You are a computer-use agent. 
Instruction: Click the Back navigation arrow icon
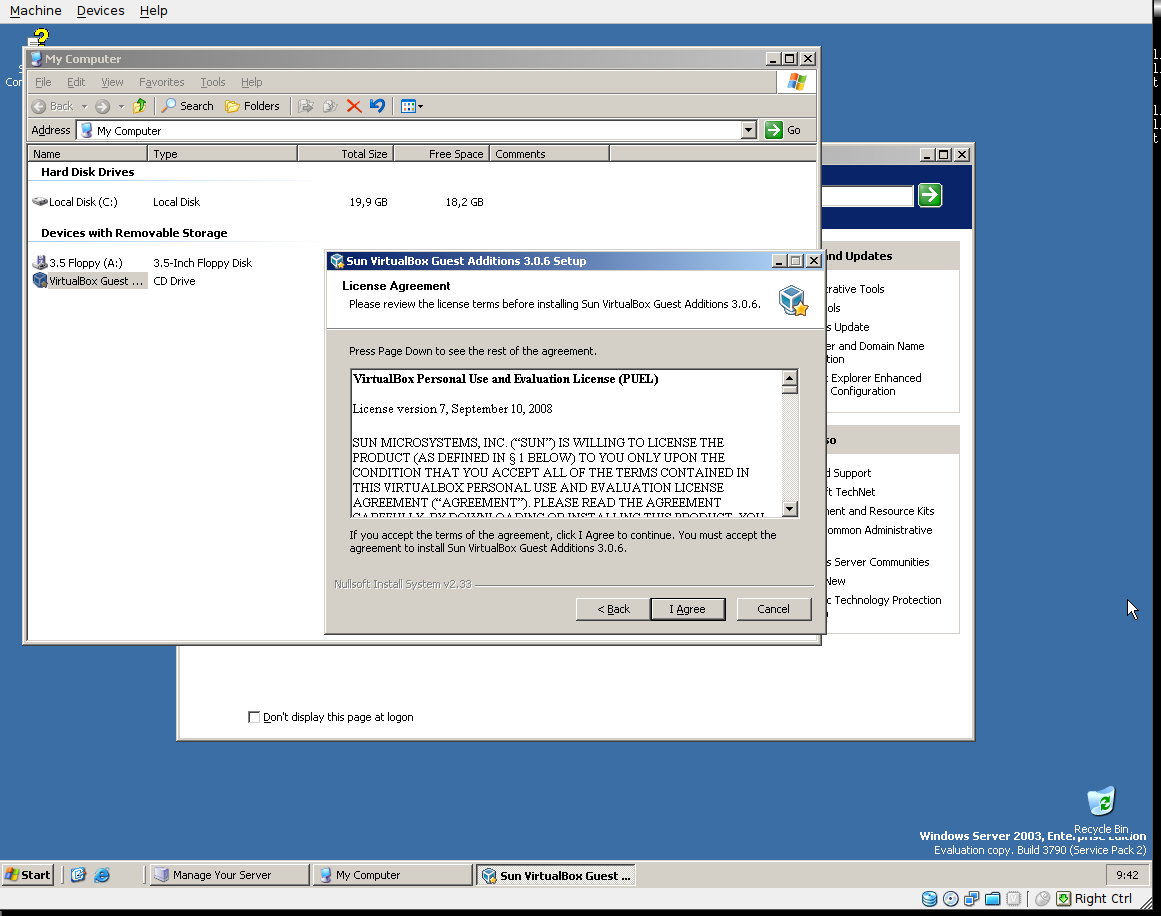39,106
